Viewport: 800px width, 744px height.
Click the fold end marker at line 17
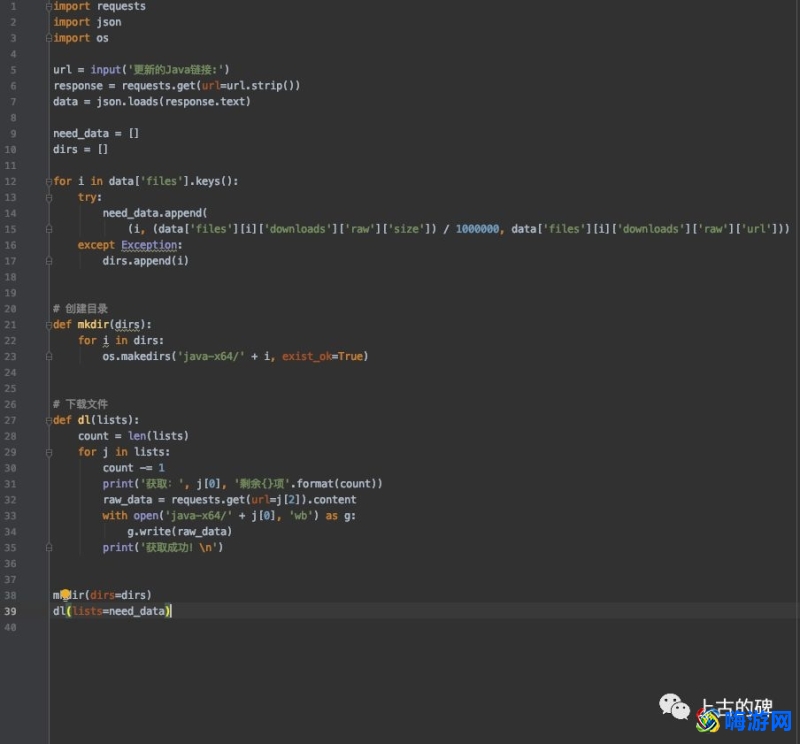click(49, 261)
